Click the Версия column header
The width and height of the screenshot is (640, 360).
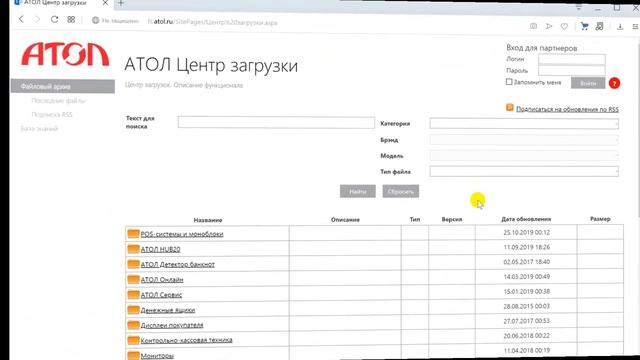pyautogui.click(x=452, y=219)
